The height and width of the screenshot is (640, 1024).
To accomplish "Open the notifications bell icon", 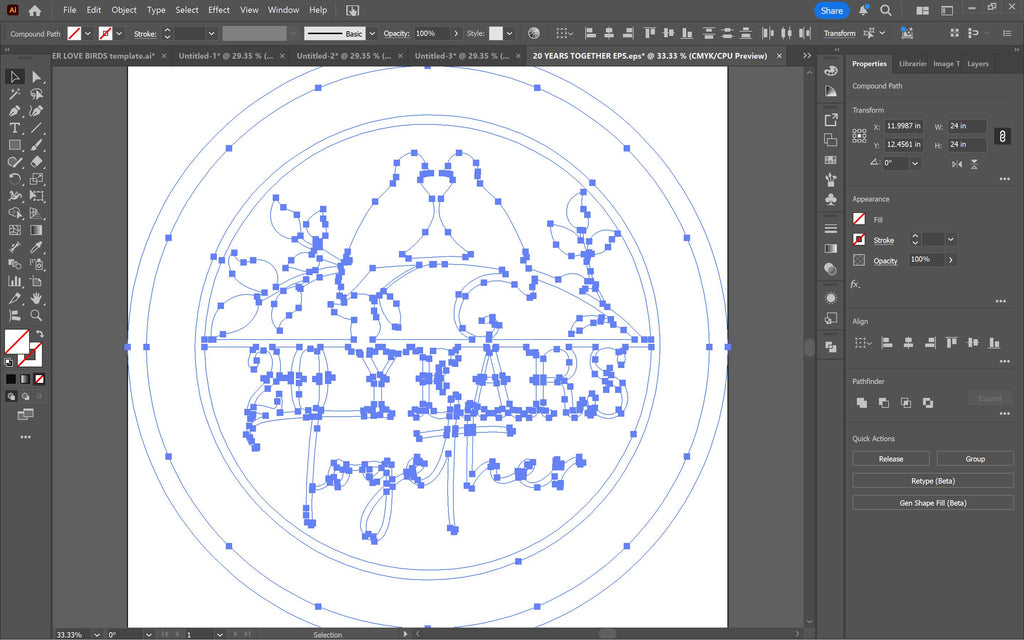I will point(863,10).
